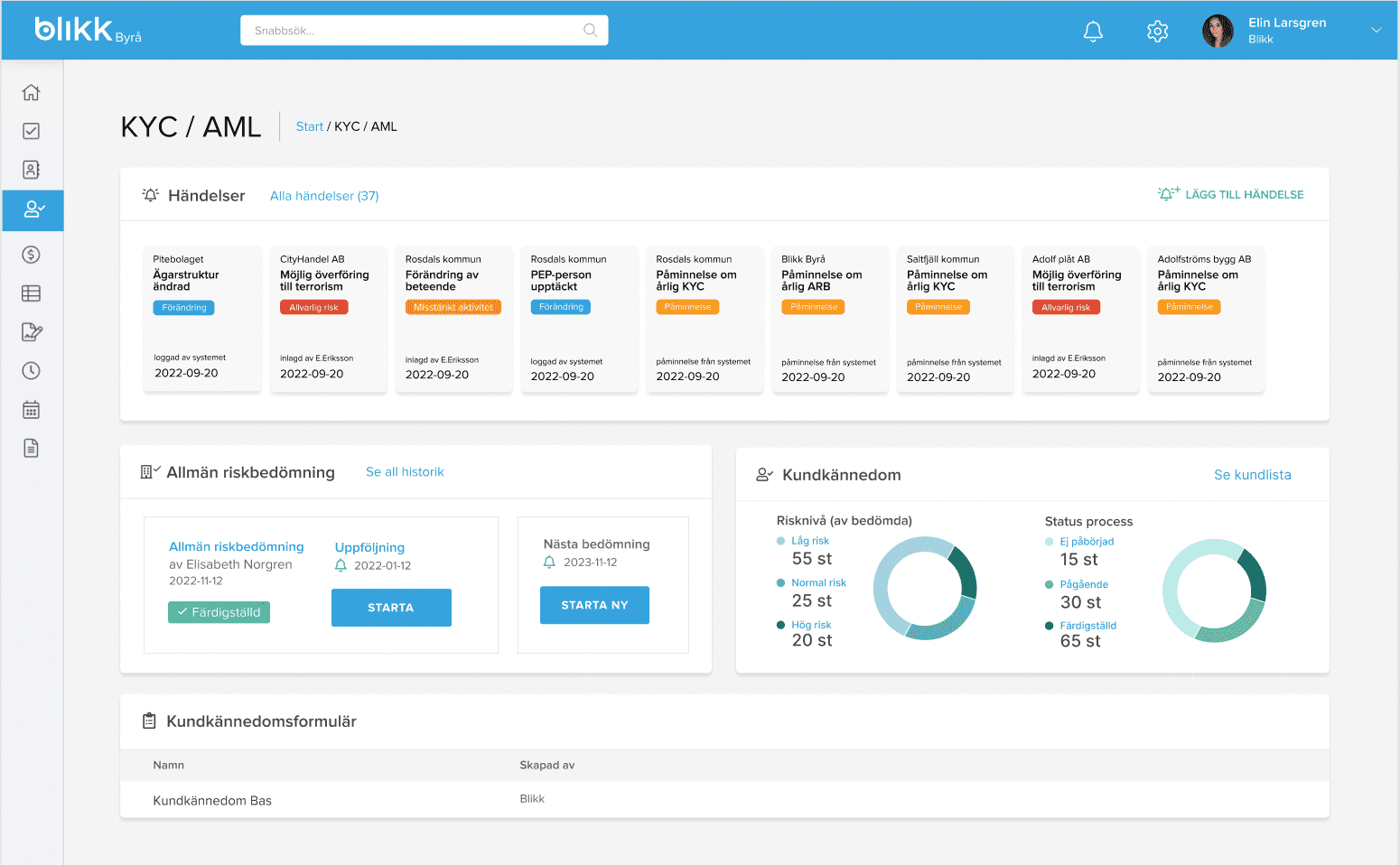This screenshot has height=865, width=1400.
Task: Open the calendar icon in sidebar
Action: 31,410
